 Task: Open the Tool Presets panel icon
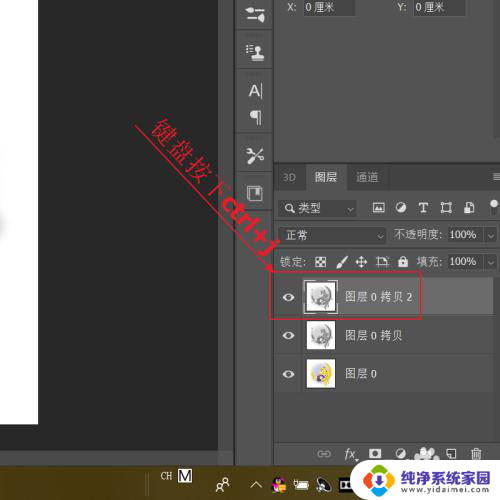tap(255, 156)
